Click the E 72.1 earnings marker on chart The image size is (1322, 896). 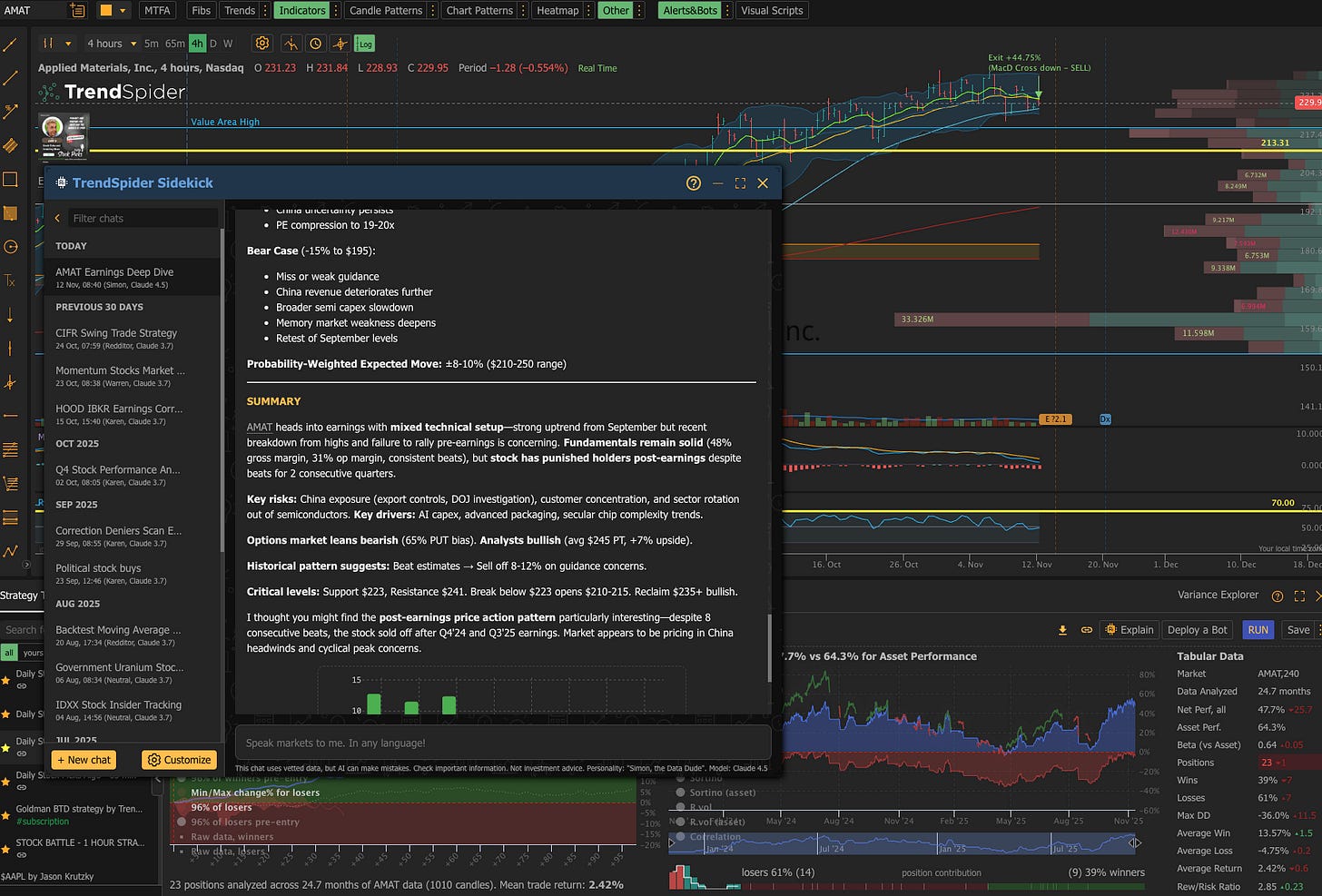tap(1056, 419)
